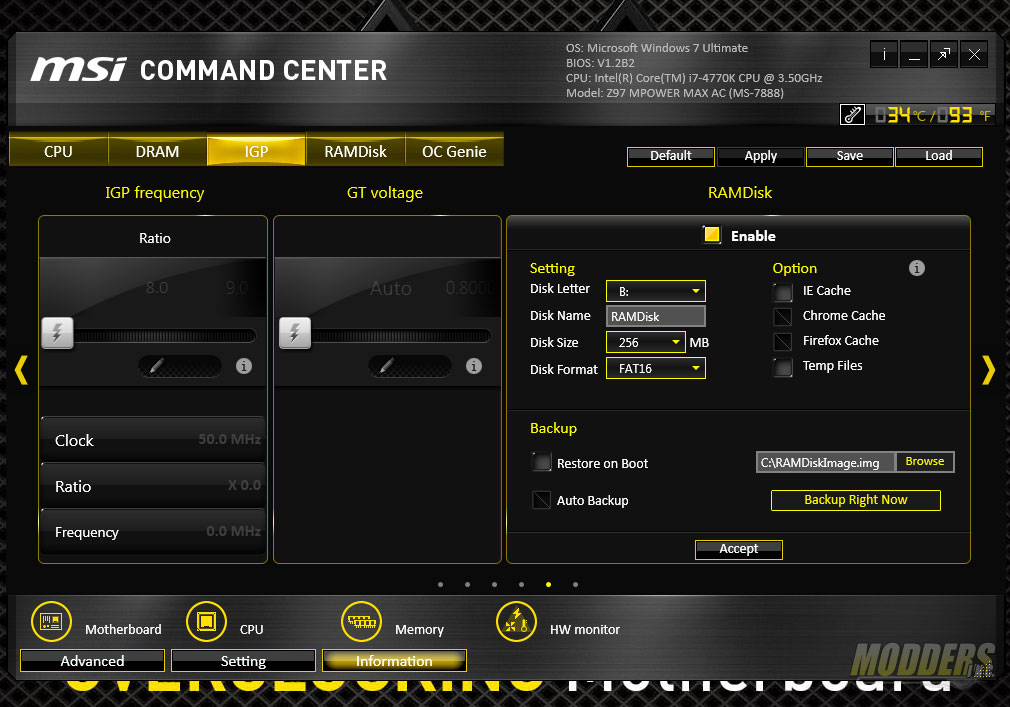Show info for RAMDisk Option section
Screen dimensions: 1010x707
[917, 268]
